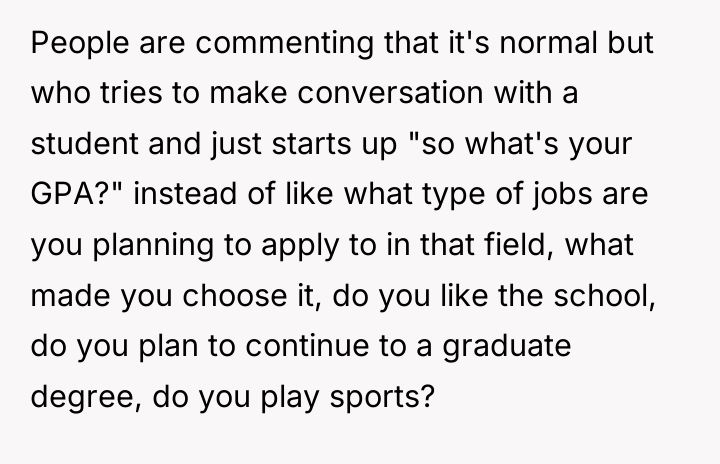
Task: Click the word "instead" after GPA
Action: coord(185,193)
